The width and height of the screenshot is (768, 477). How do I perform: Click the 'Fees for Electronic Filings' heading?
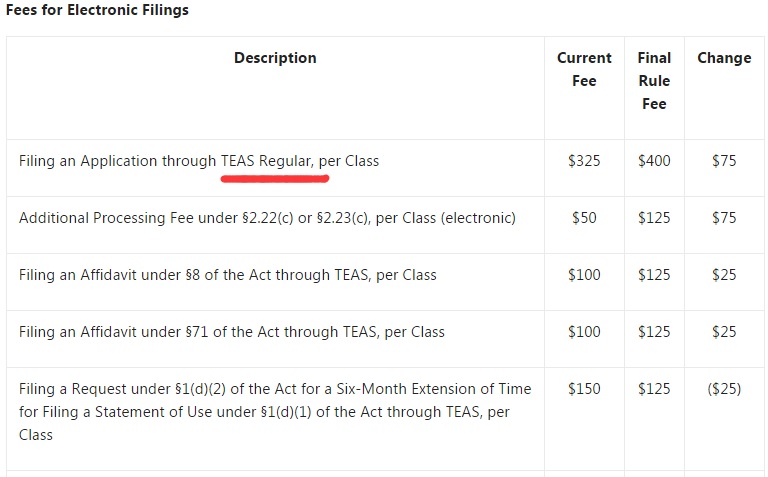tap(97, 10)
